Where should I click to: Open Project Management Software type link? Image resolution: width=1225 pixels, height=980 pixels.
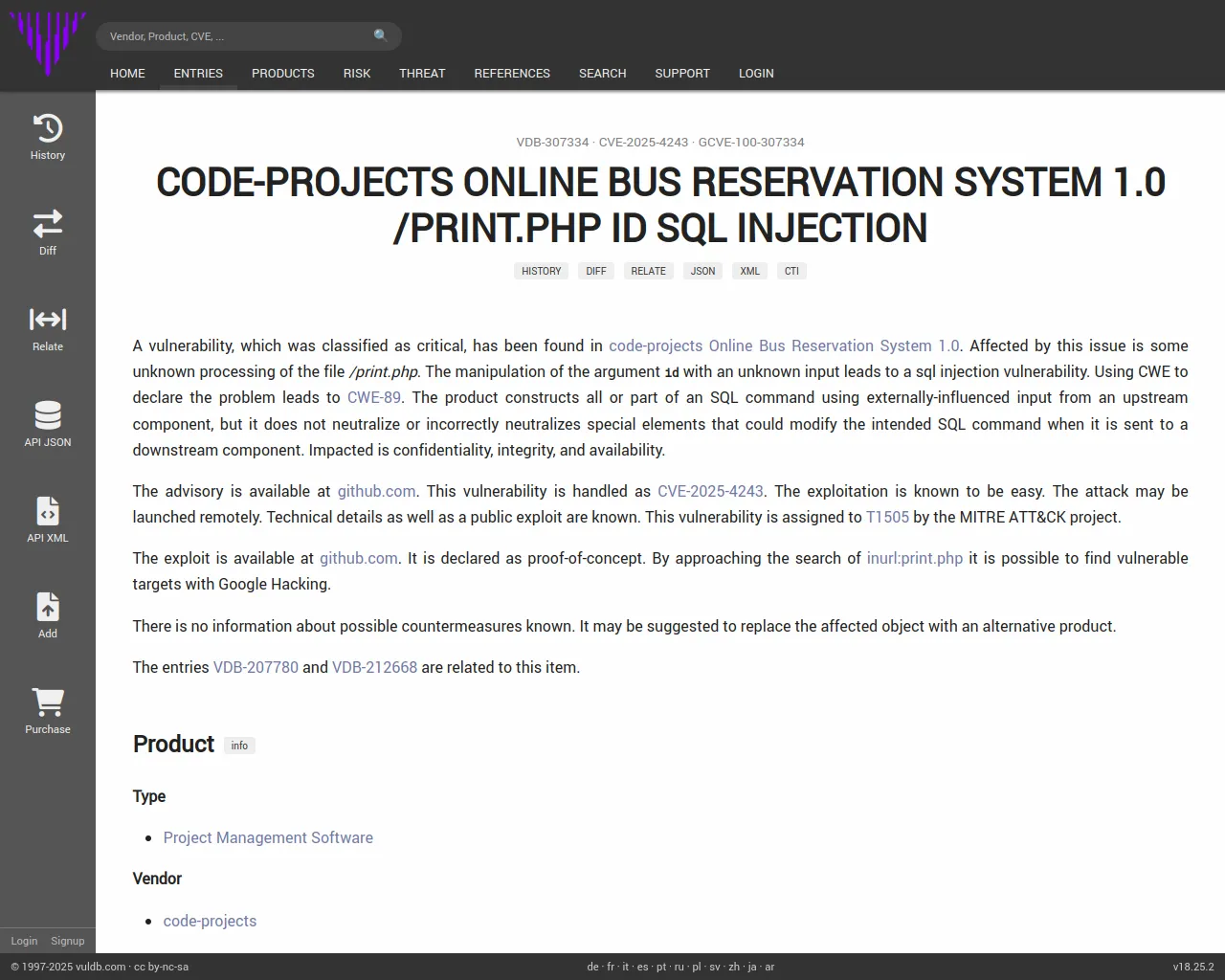[268, 837]
